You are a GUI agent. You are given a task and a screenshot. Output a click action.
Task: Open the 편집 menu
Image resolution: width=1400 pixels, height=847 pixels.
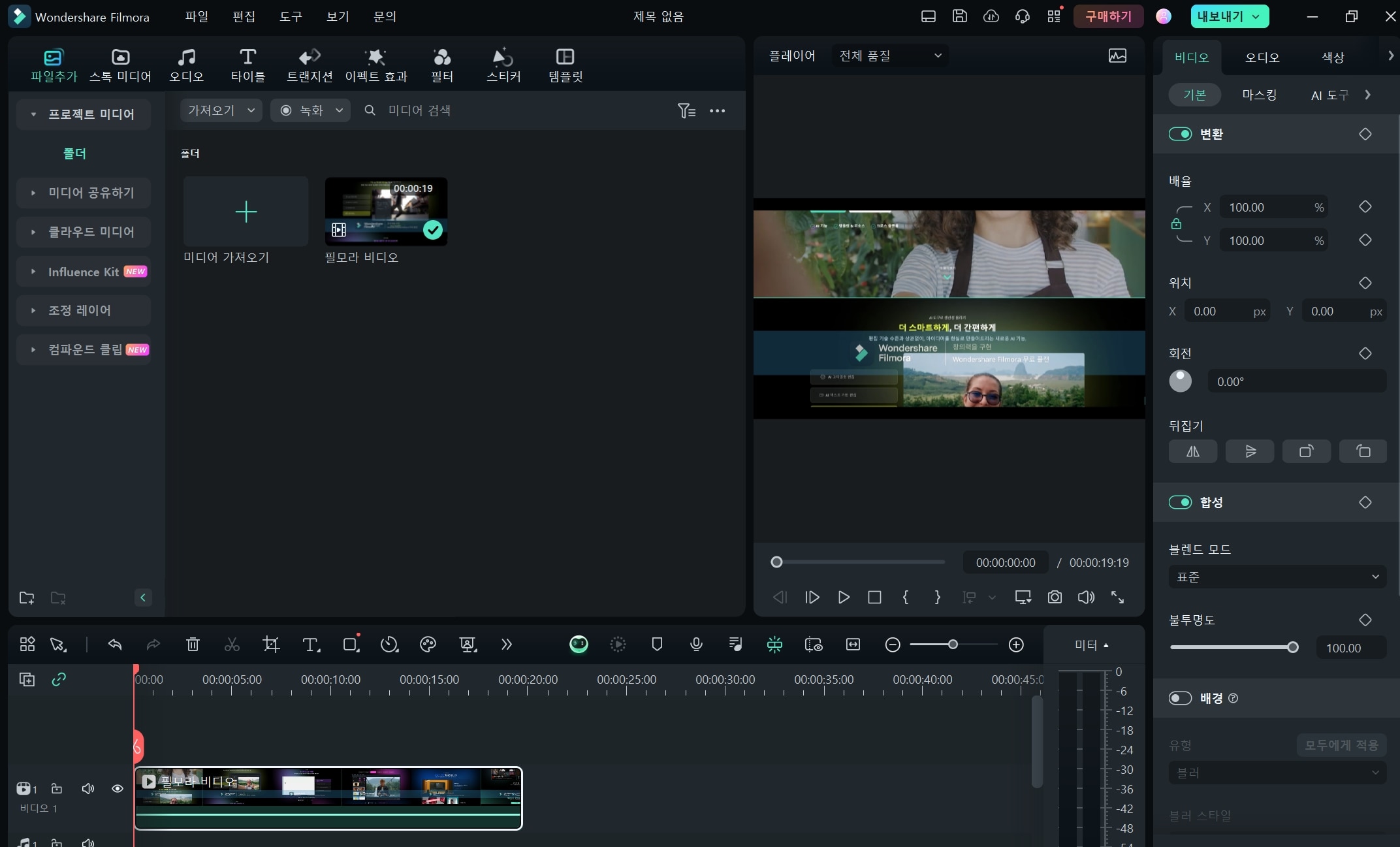click(244, 16)
